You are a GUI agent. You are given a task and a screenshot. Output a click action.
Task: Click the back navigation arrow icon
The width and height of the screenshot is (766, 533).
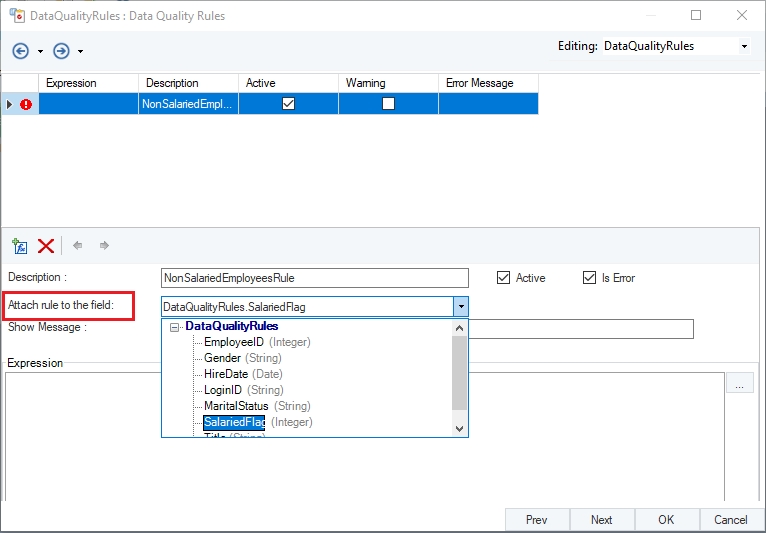pos(21,51)
